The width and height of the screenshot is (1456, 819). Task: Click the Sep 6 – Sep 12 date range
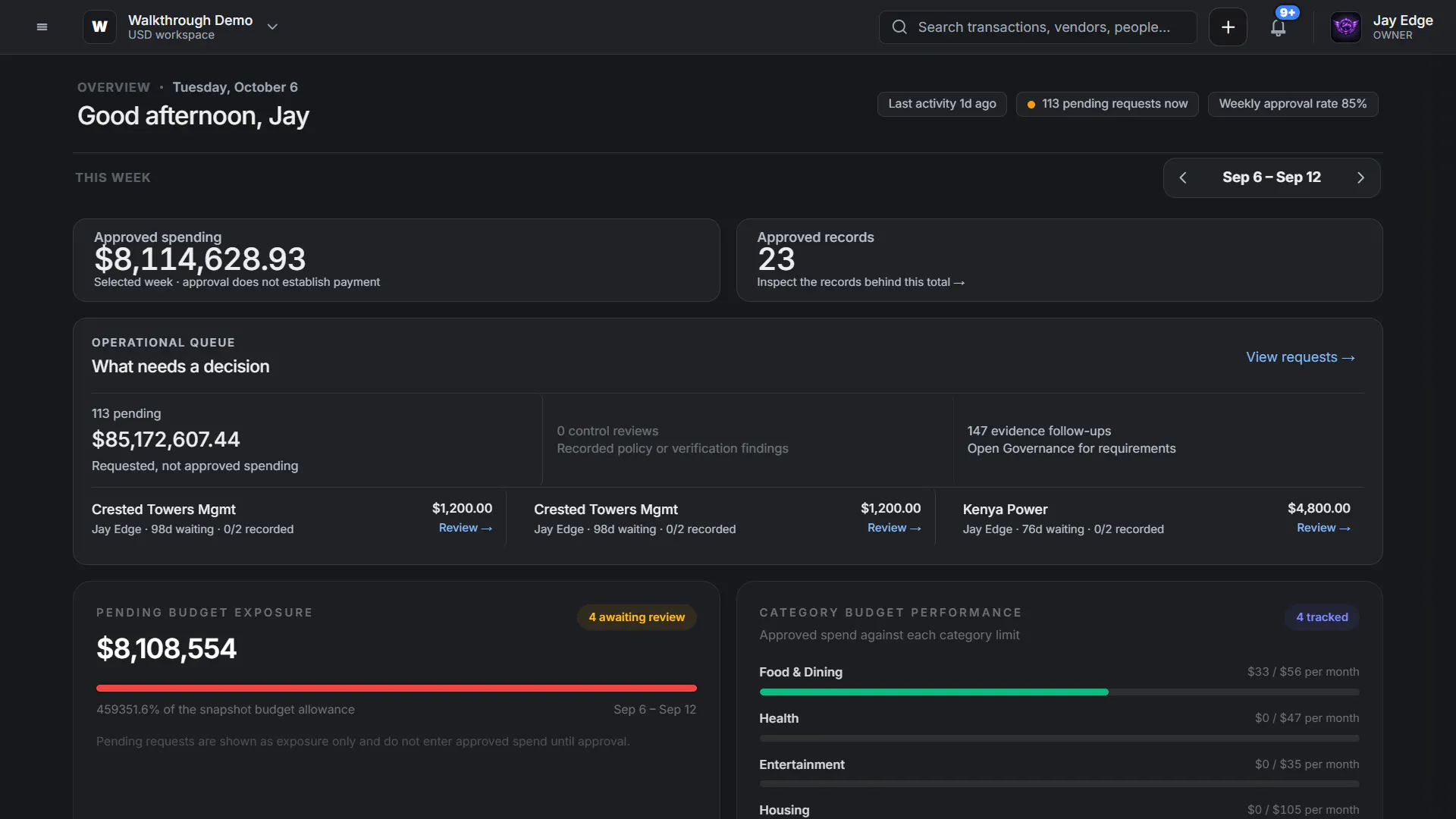tap(1272, 177)
